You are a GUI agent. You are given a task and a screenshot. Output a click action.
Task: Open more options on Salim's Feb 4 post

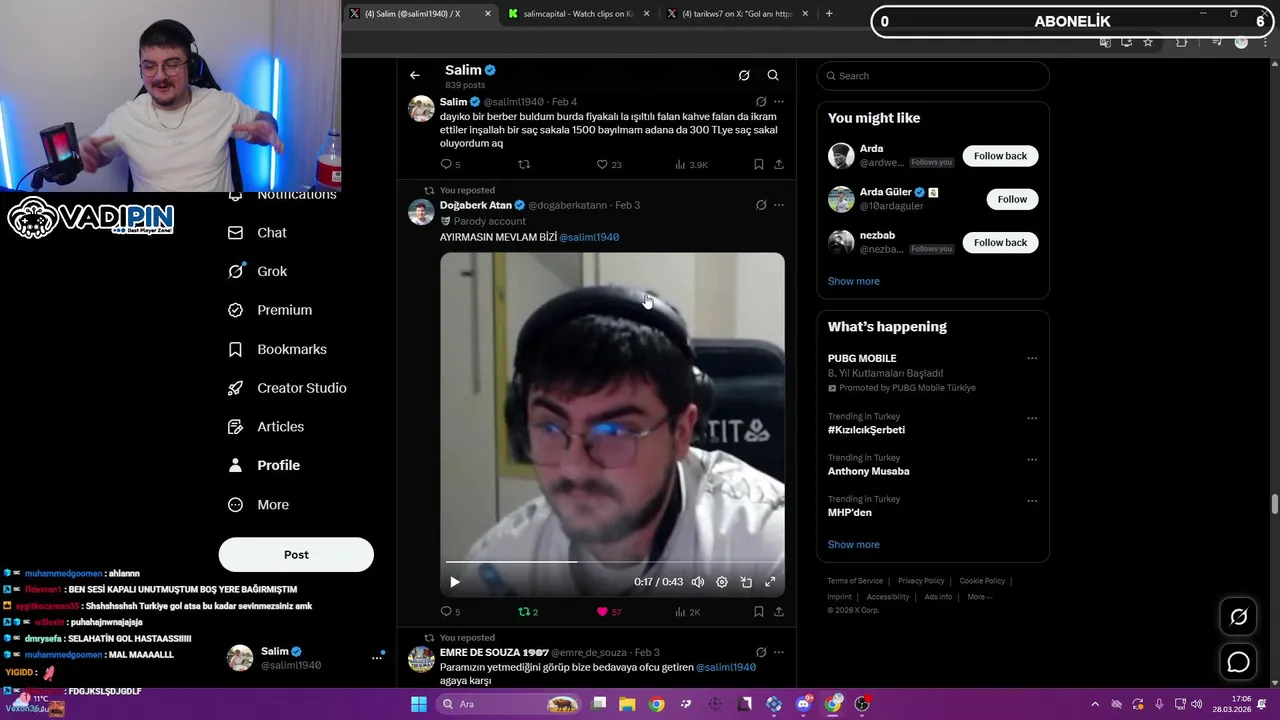779,102
